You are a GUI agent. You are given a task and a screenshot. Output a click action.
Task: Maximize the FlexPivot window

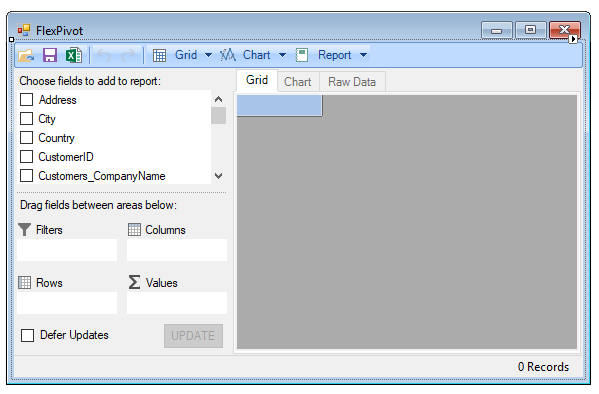pyautogui.click(x=530, y=30)
